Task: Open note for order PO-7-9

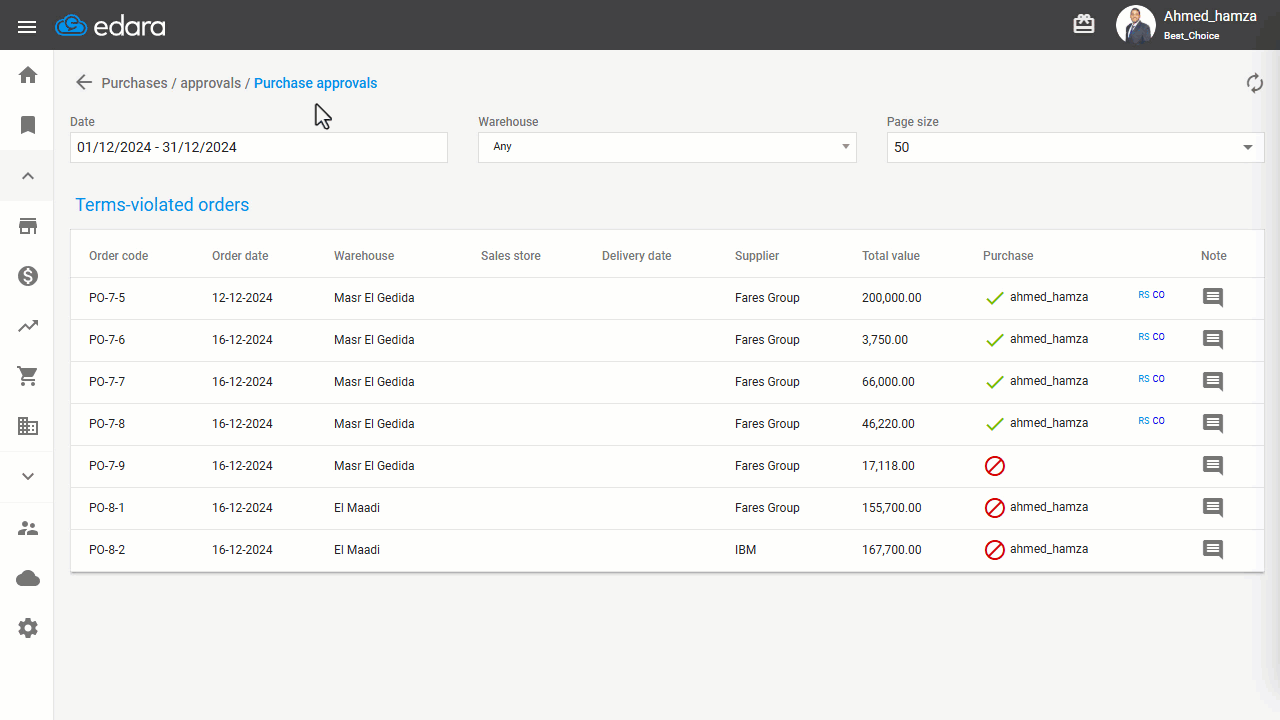Action: click(1213, 465)
